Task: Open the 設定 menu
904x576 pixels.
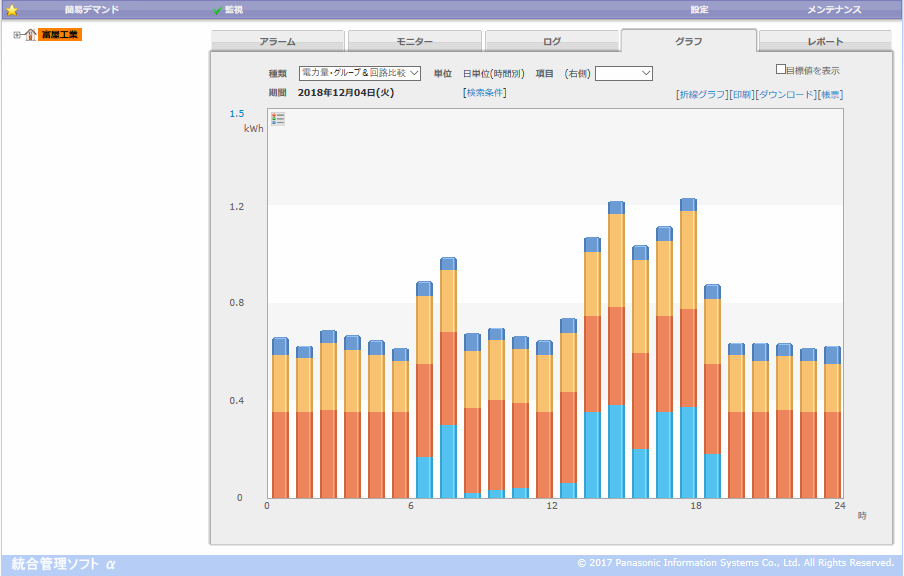Action: coord(699,10)
